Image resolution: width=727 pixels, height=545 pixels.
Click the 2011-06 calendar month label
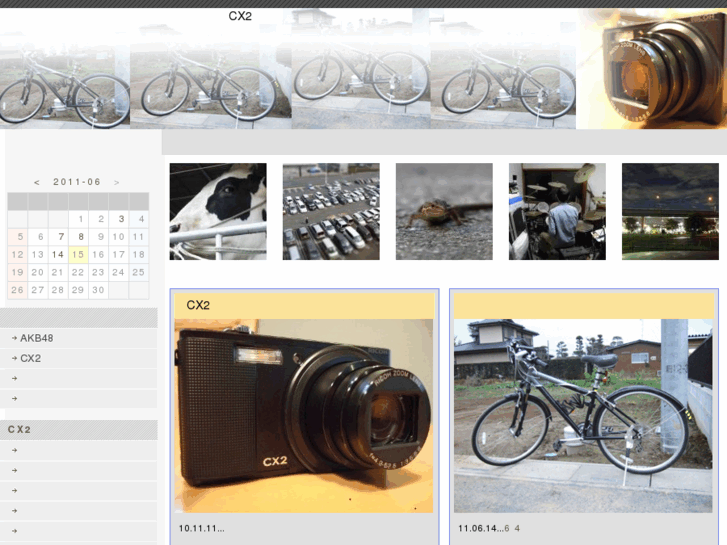tap(77, 182)
